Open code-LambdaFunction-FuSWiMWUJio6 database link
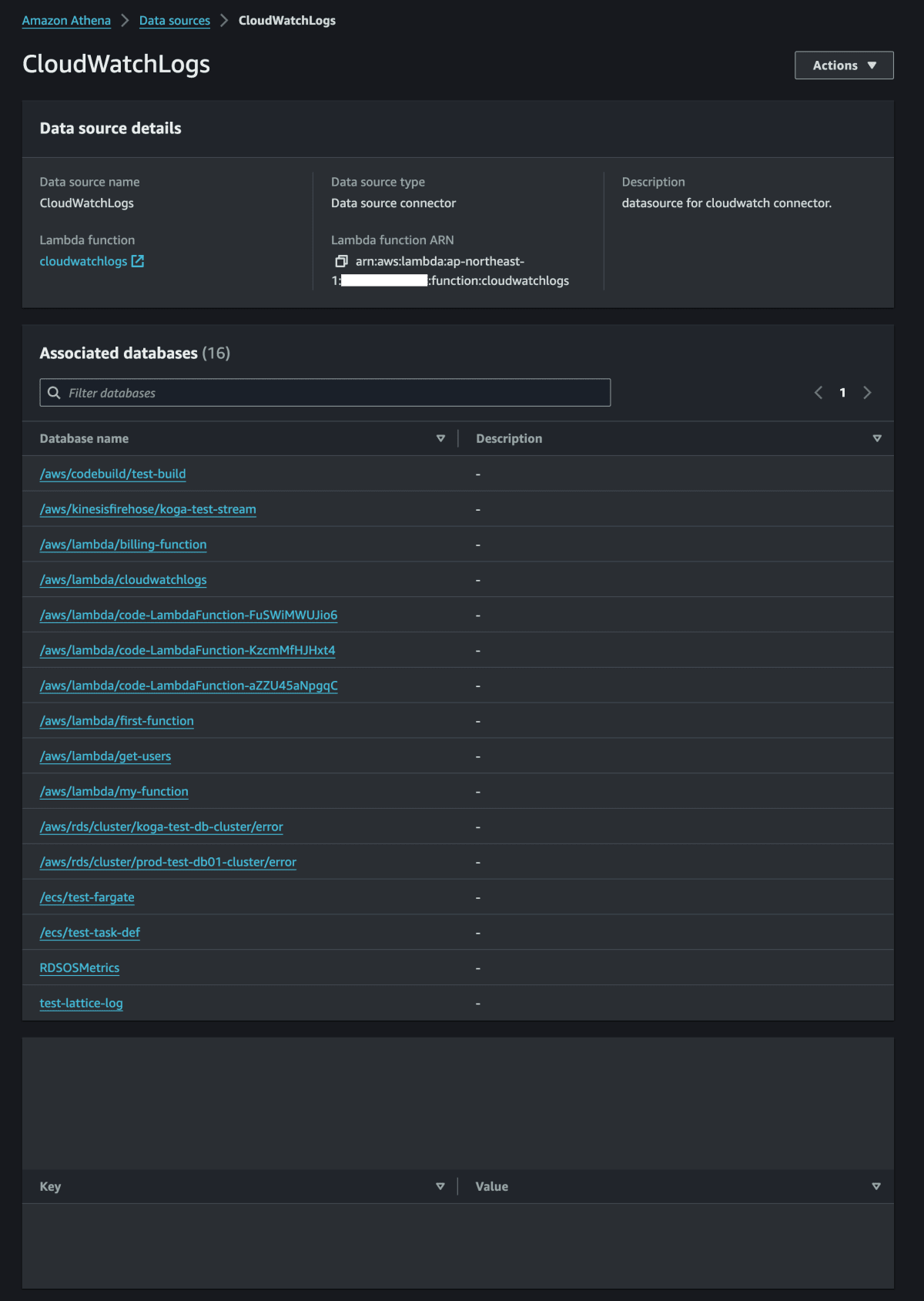 [189, 615]
